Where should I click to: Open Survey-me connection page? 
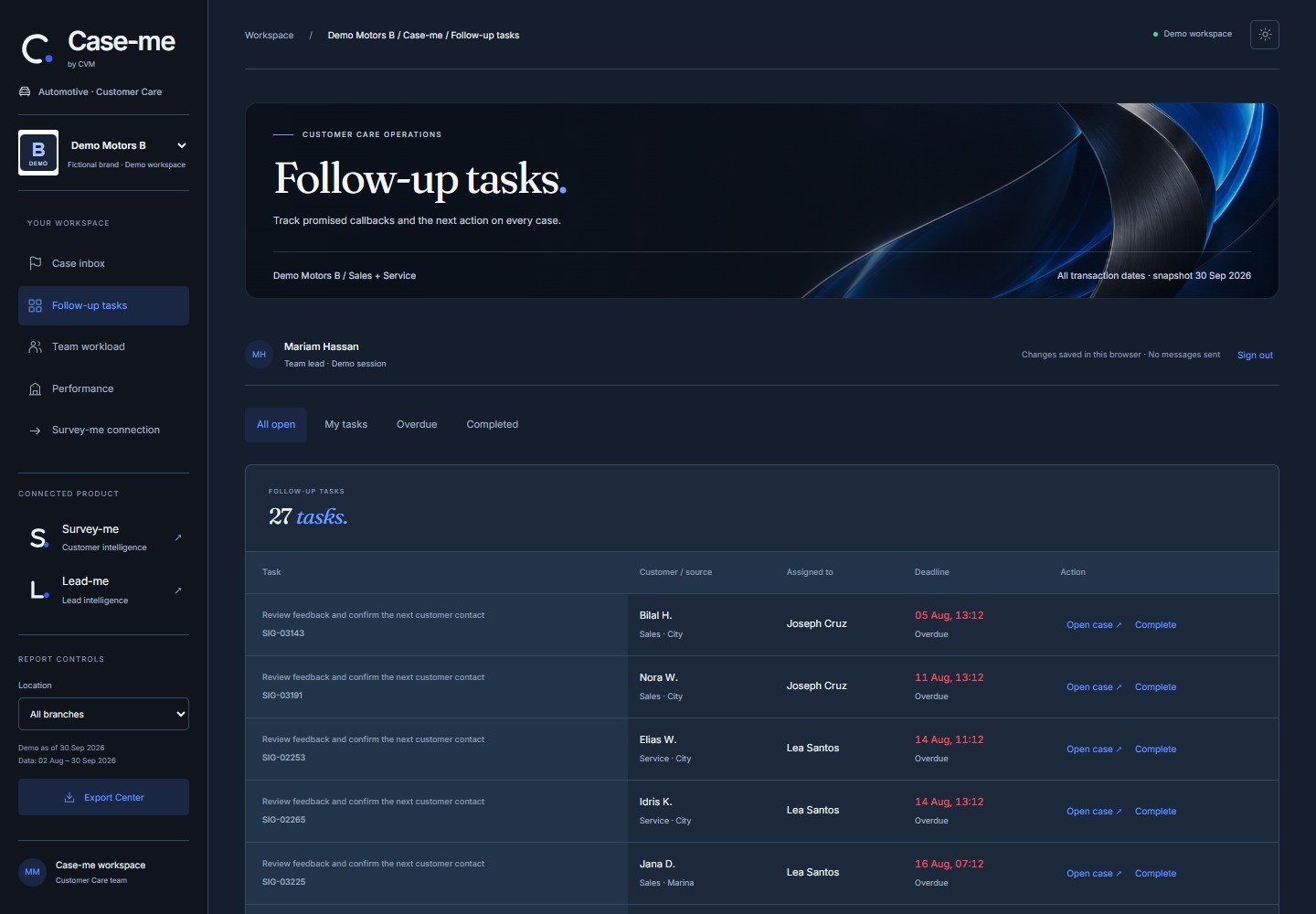point(103,430)
